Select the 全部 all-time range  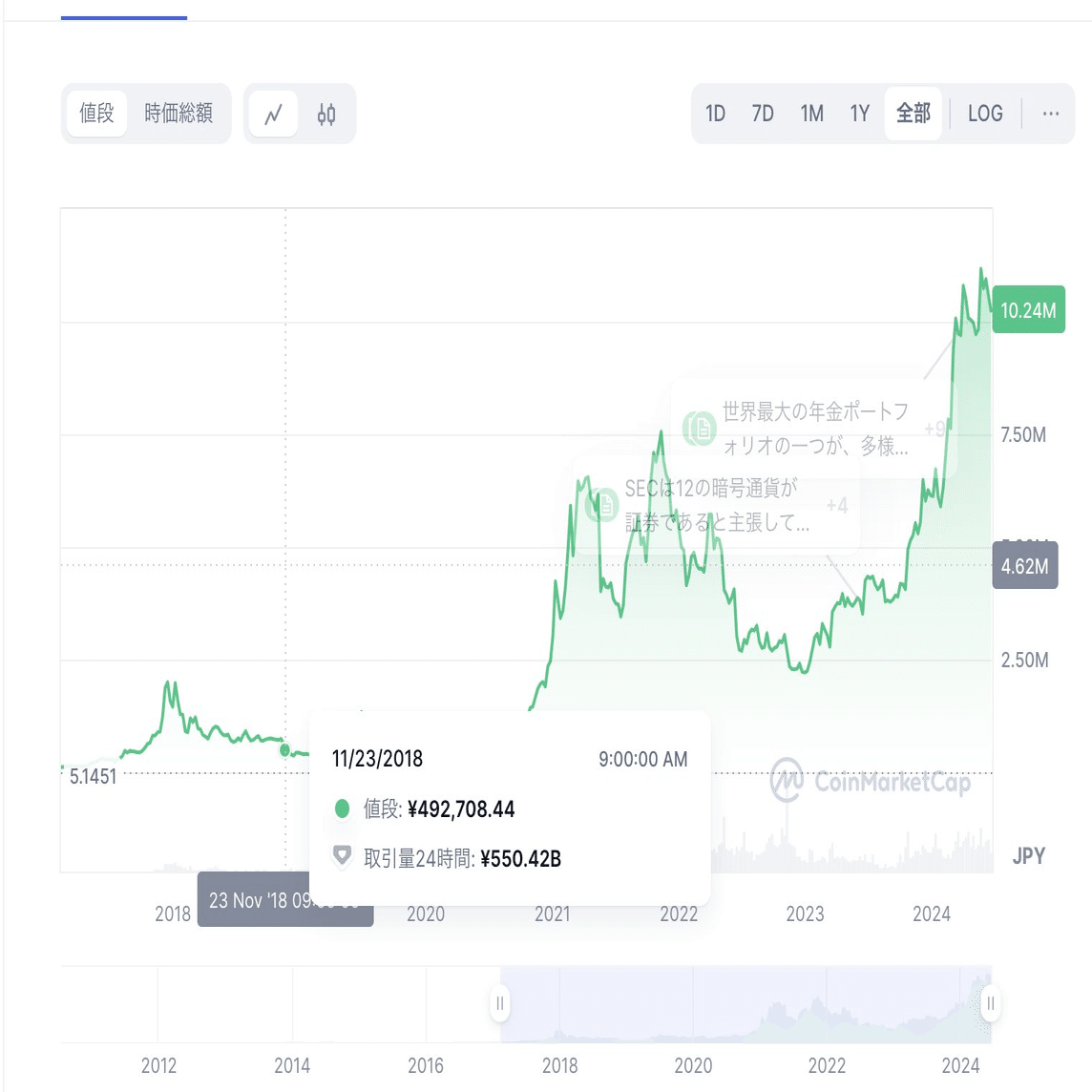(x=913, y=114)
